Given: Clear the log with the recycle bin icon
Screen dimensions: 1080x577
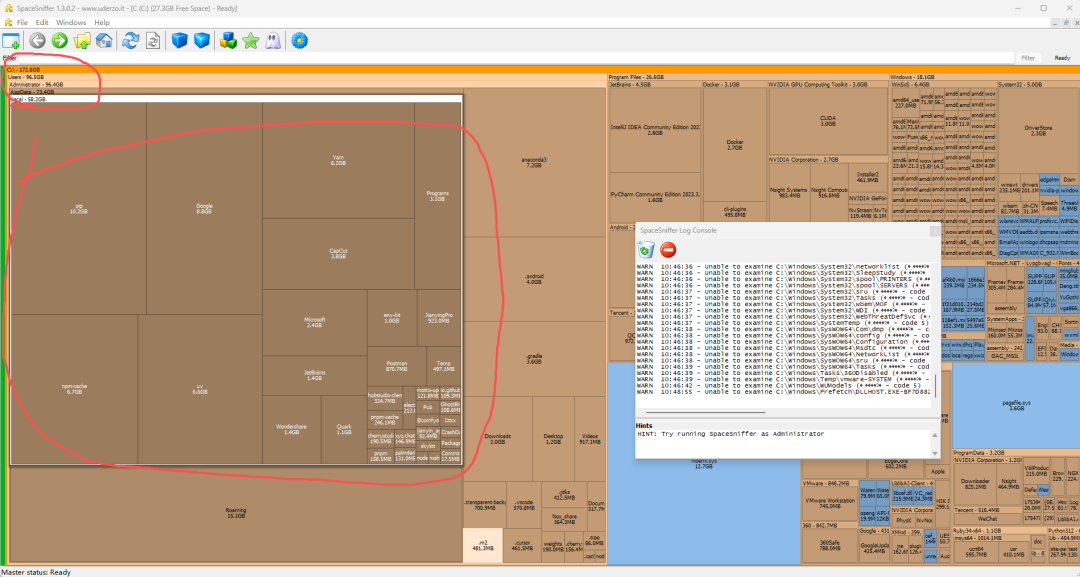Looking at the screenshot, I should pyautogui.click(x=646, y=249).
